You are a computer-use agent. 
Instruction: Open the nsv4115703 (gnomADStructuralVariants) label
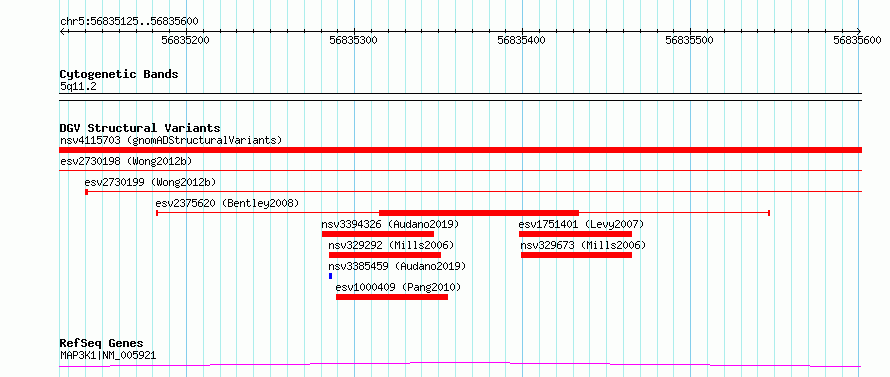click(x=171, y=140)
